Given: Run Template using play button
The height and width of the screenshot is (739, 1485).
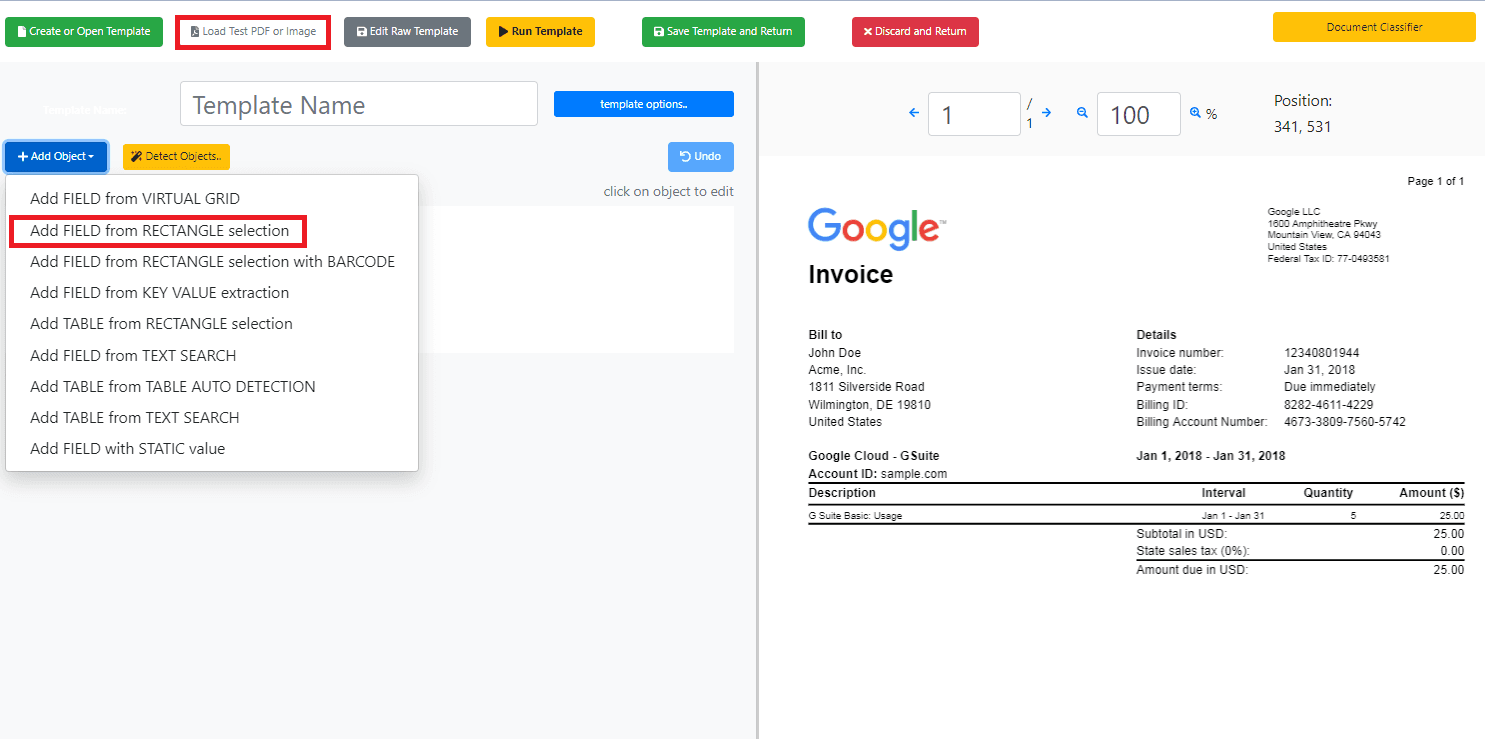Looking at the screenshot, I should pos(540,32).
